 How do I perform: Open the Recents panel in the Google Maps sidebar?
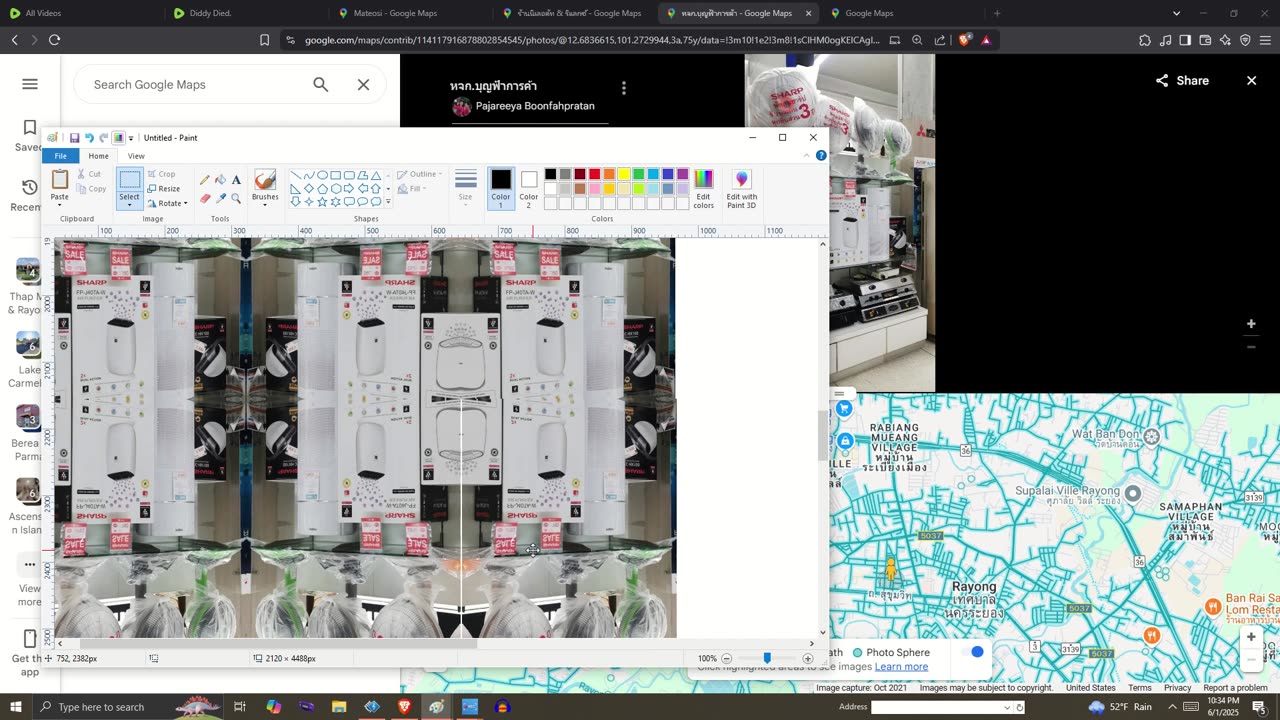click(28, 195)
